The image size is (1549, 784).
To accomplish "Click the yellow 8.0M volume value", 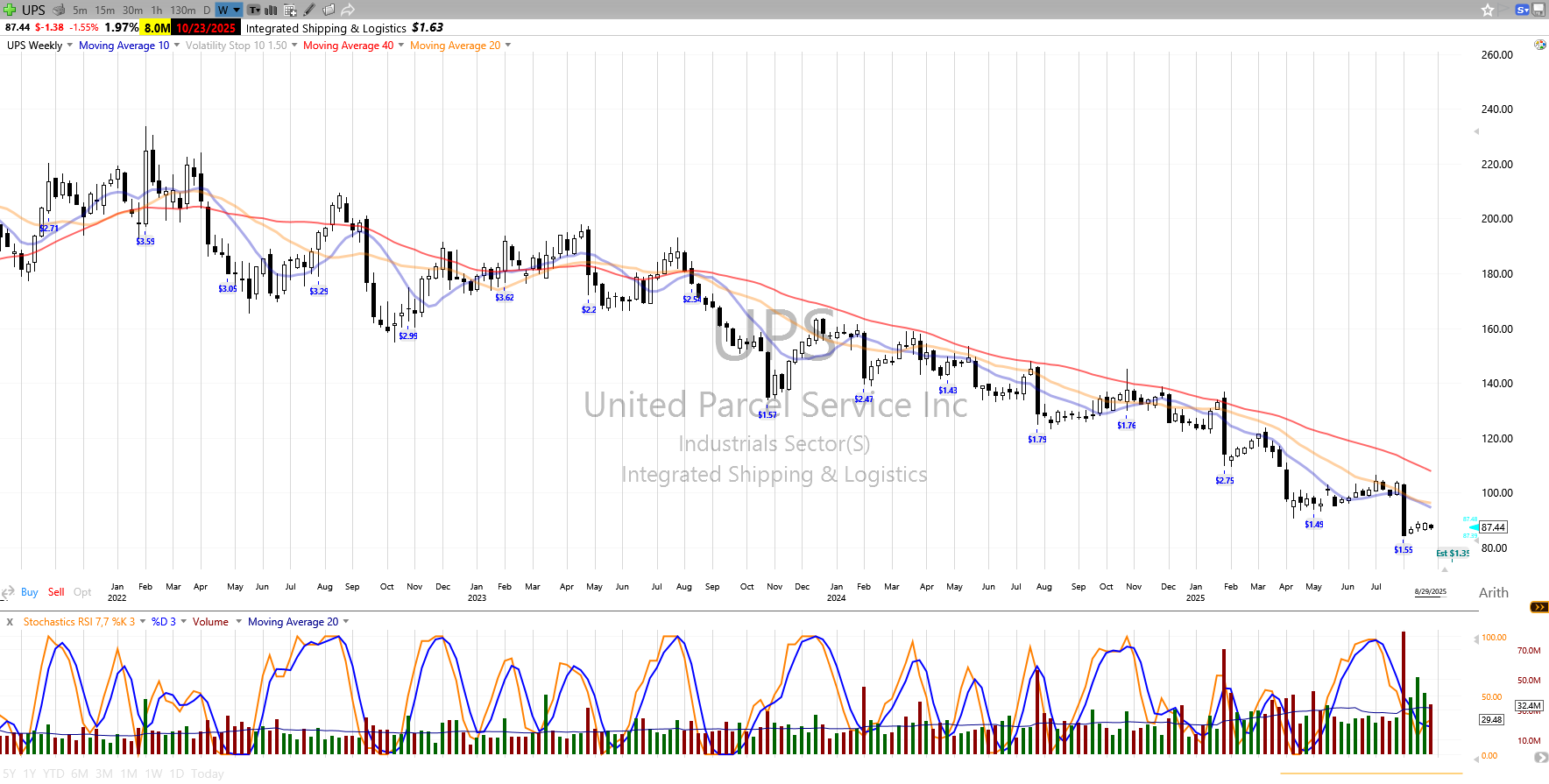I will coord(157,27).
